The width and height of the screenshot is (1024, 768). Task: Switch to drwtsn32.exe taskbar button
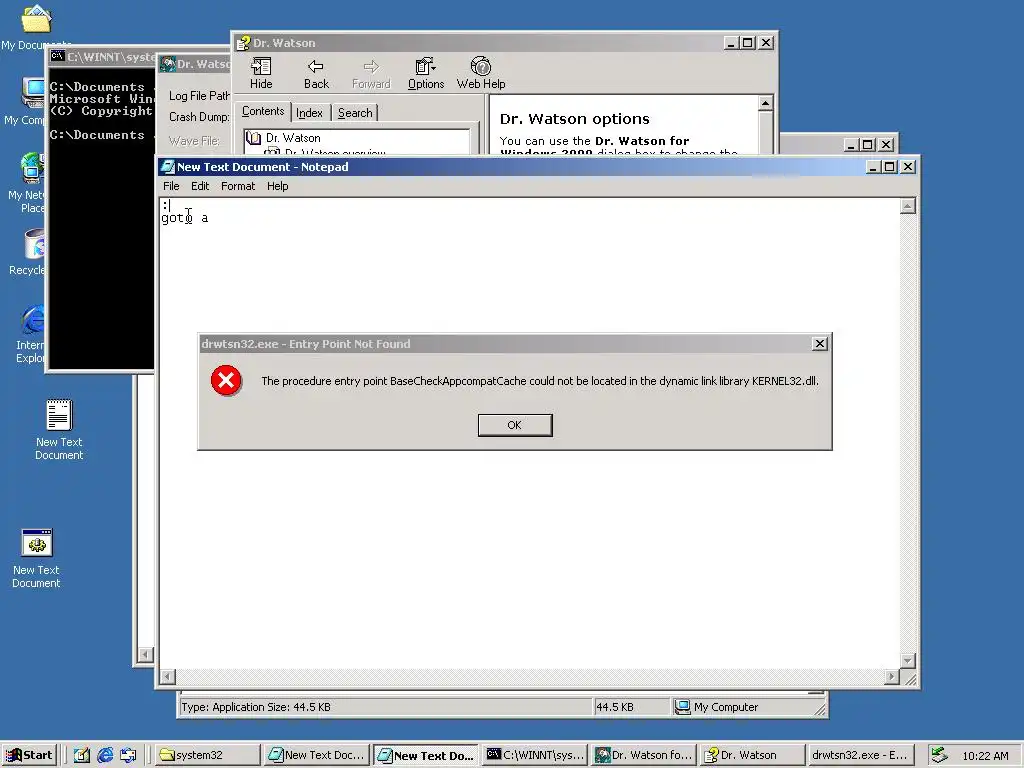pyautogui.click(x=859, y=755)
